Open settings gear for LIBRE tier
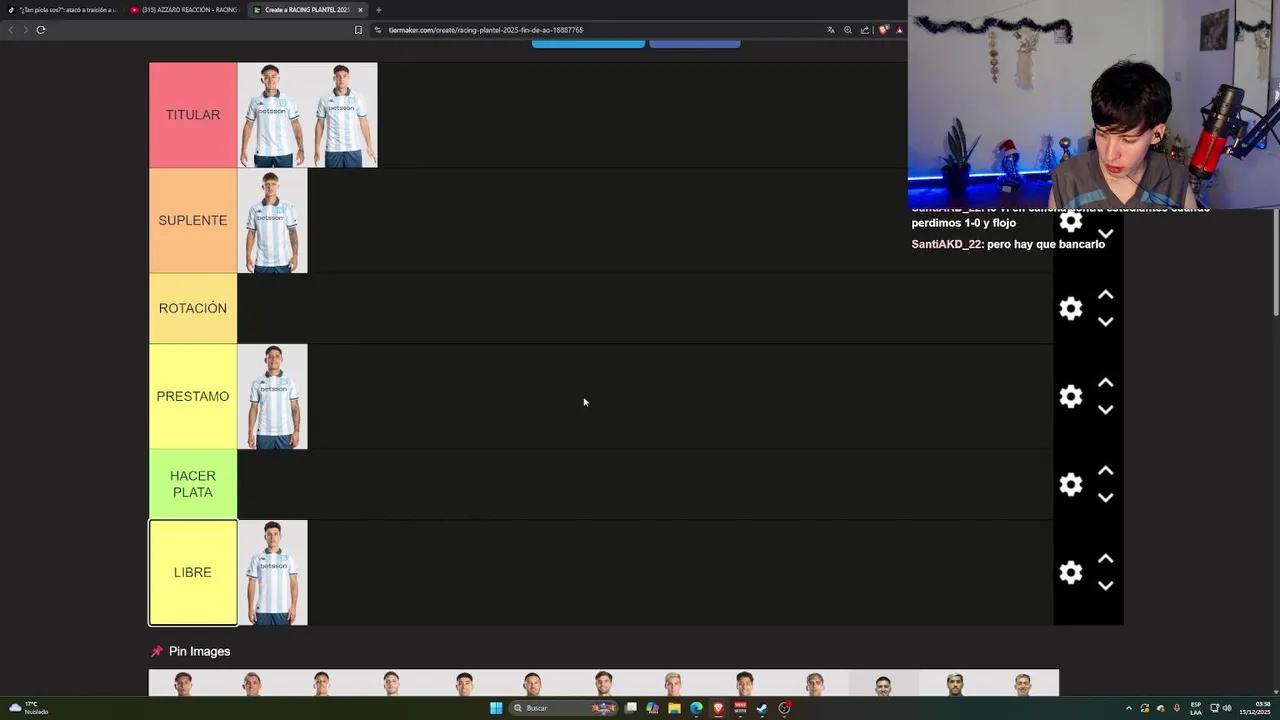The height and width of the screenshot is (720, 1280). click(x=1071, y=572)
